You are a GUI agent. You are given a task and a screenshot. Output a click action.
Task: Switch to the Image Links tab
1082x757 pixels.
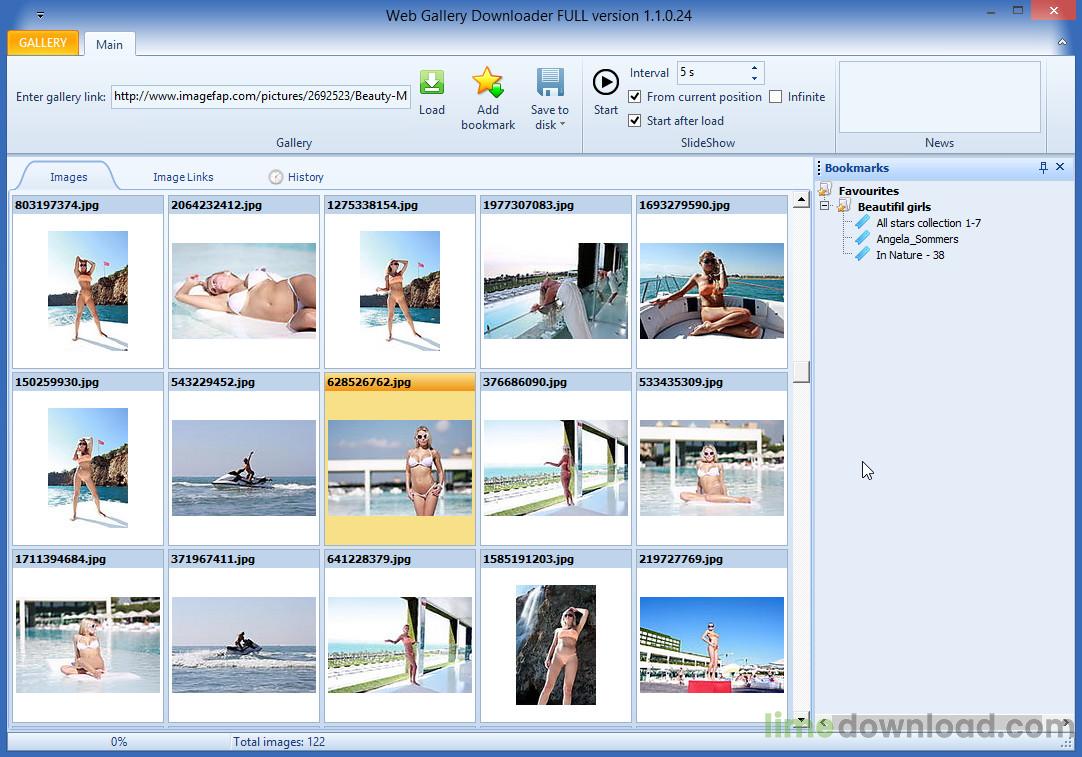(183, 176)
